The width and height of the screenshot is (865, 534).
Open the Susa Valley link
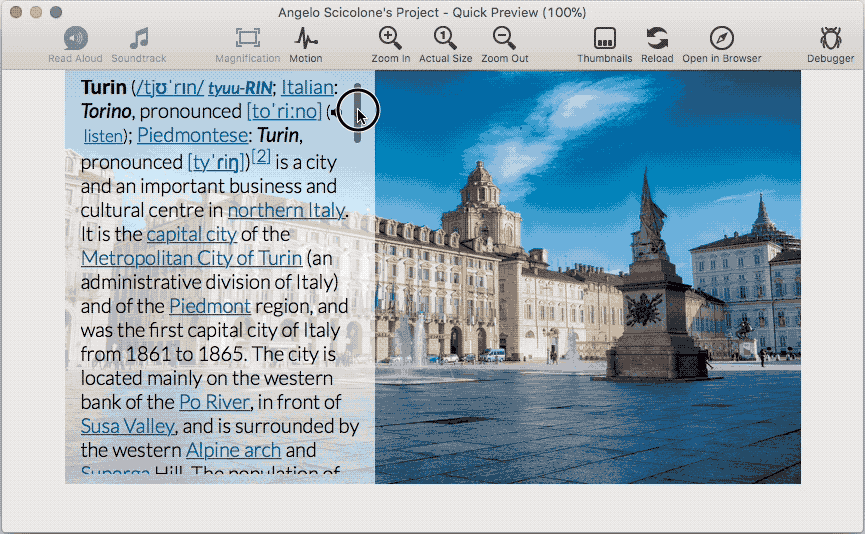click(x=127, y=426)
